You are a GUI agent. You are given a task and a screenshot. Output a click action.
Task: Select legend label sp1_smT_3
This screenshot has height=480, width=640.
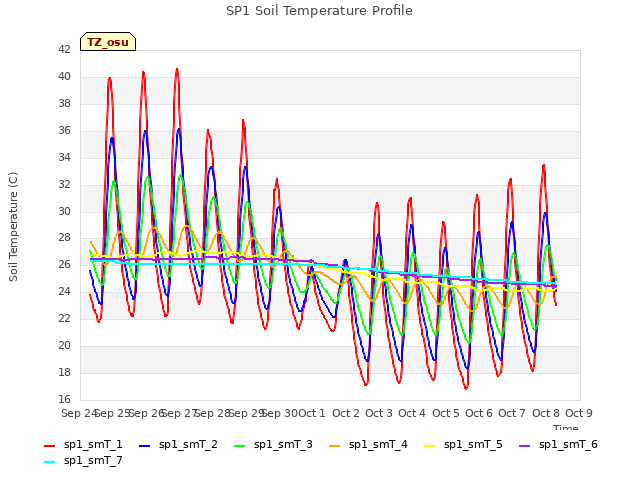coord(283,444)
